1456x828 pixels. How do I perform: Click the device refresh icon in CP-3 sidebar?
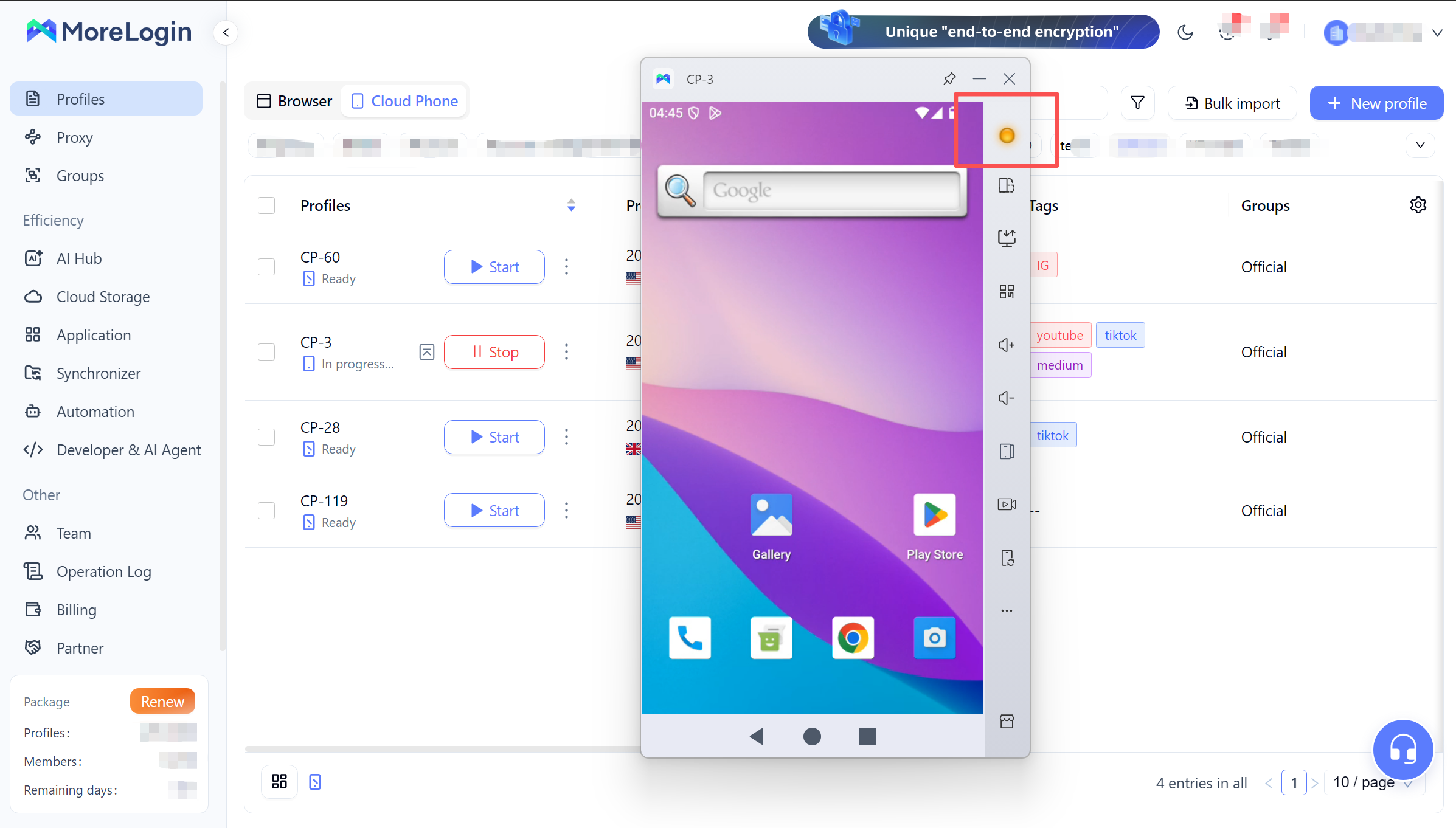point(1007,557)
